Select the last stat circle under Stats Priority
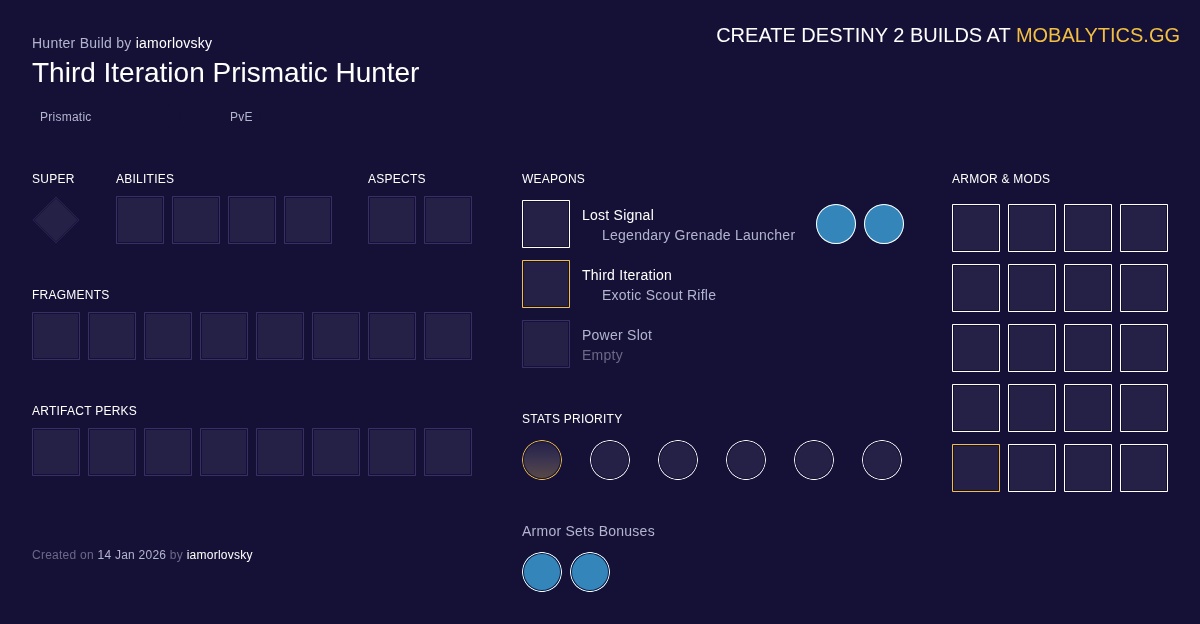1200x624 pixels. tap(882, 460)
